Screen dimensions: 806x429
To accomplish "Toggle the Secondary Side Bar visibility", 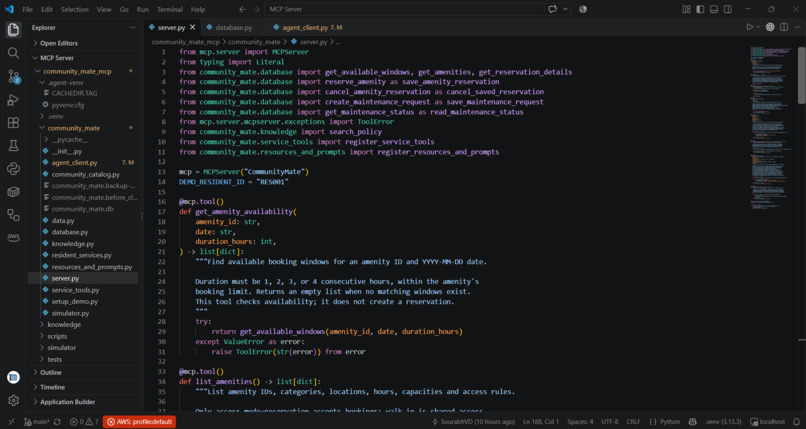I will [x=728, y=9].
